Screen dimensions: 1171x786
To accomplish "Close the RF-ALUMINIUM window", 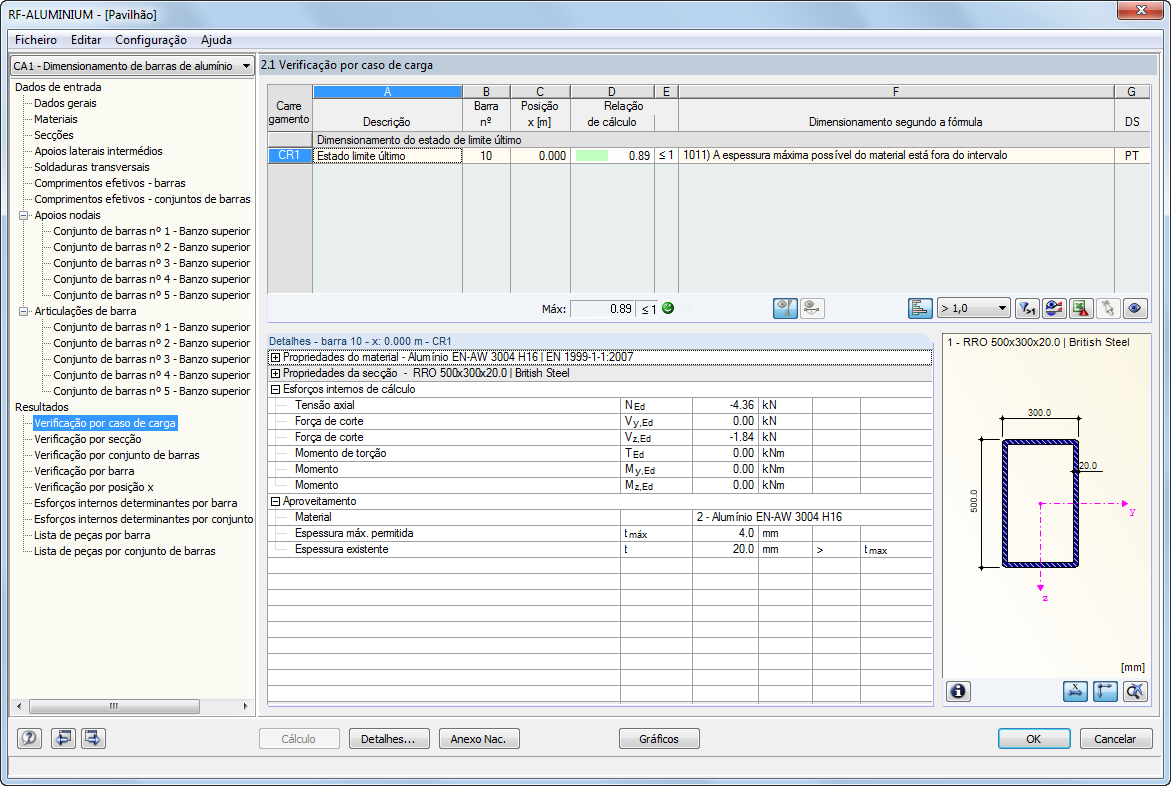I will [1140, 10].
